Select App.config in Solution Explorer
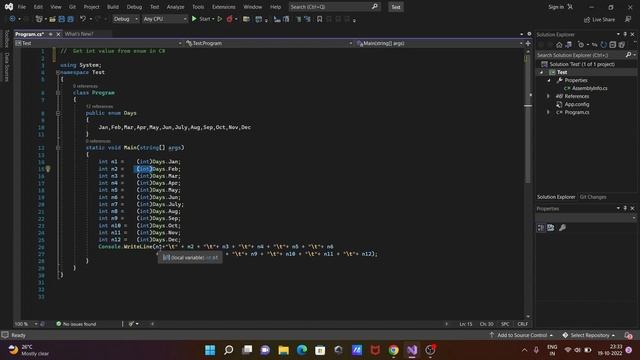This screenshot has width=640, height=360. (x=577, y=104)
